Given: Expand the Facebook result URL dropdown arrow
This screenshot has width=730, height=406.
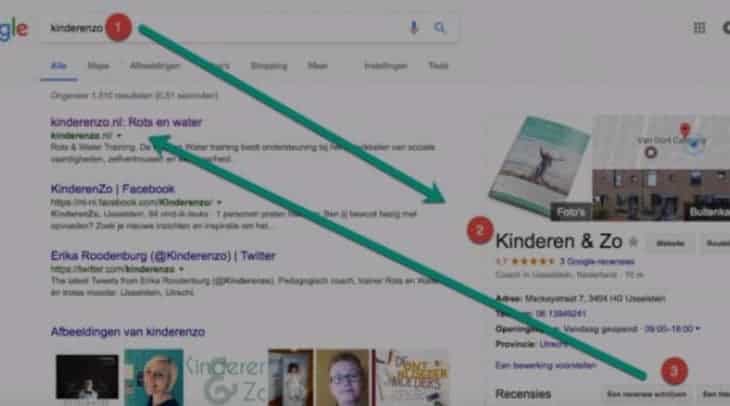Looking at the screenshot, I should pos(219,203).
